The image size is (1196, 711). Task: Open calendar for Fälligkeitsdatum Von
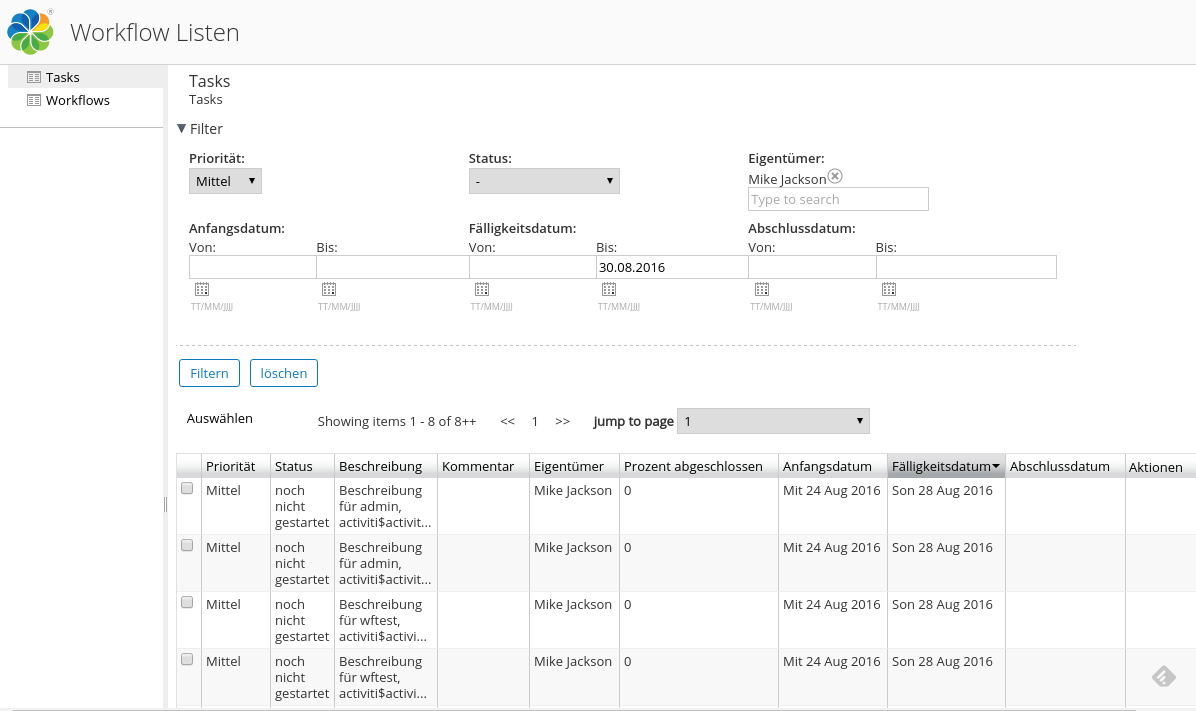click(x=482, y=289)
